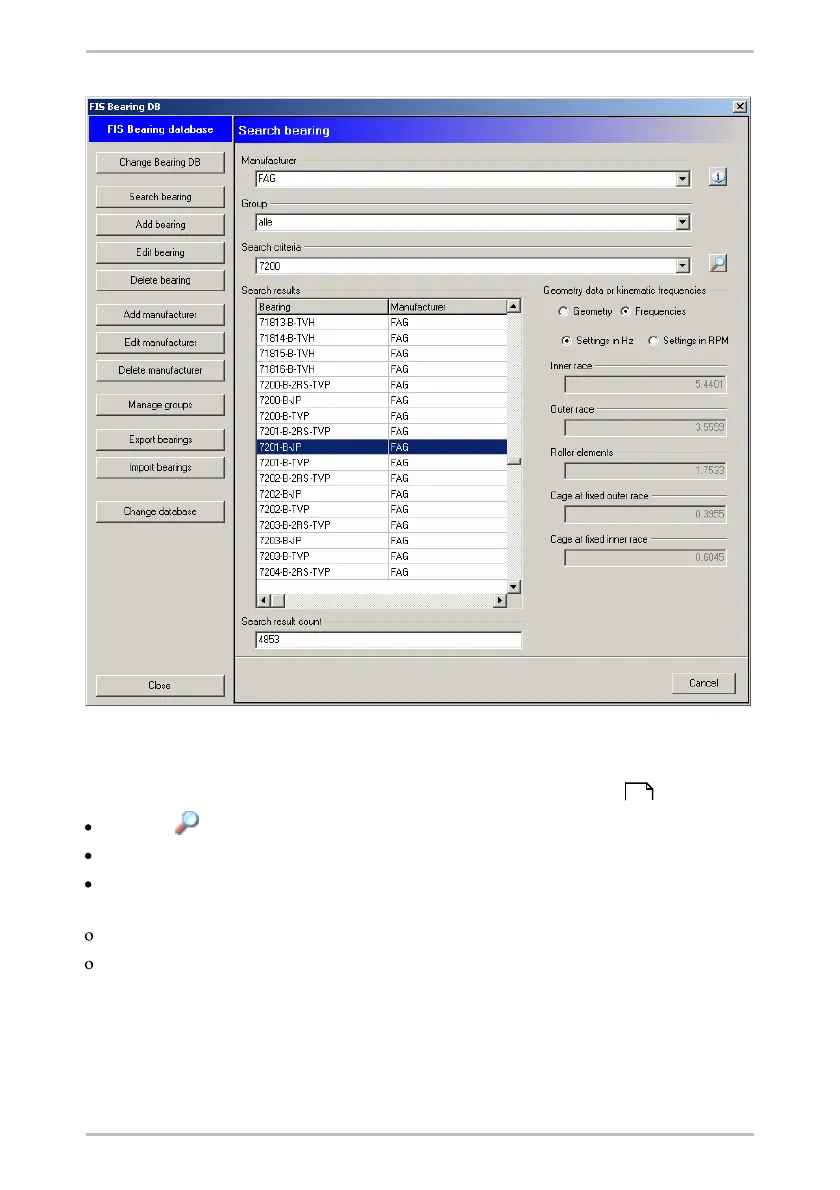Click Cage at fixed inner race value 0.6045

[646, 558]
